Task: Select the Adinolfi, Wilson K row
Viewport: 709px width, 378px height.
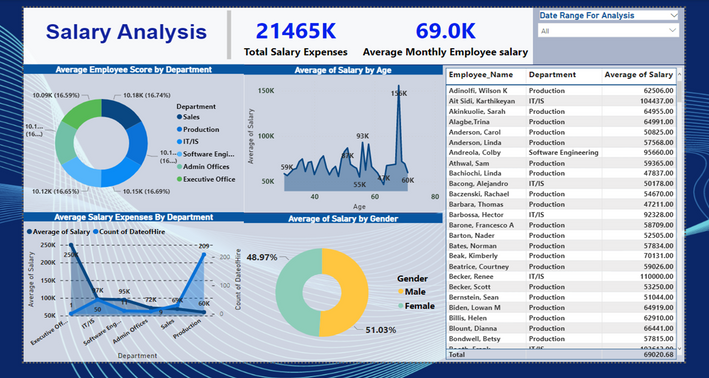Action: pyautogui.click(x=561, y=90)
